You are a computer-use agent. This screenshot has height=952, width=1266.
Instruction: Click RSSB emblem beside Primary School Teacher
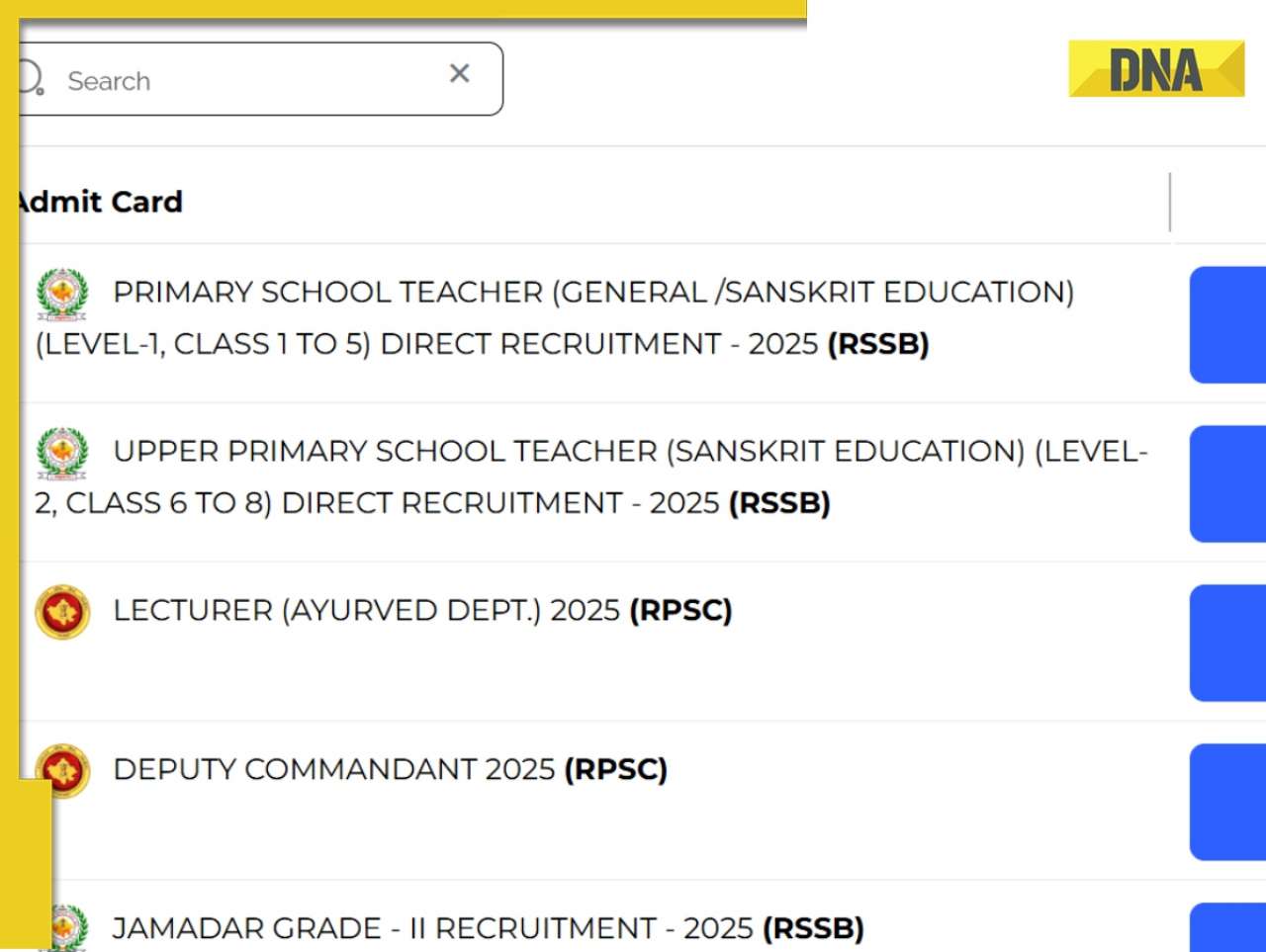[62, 294]
